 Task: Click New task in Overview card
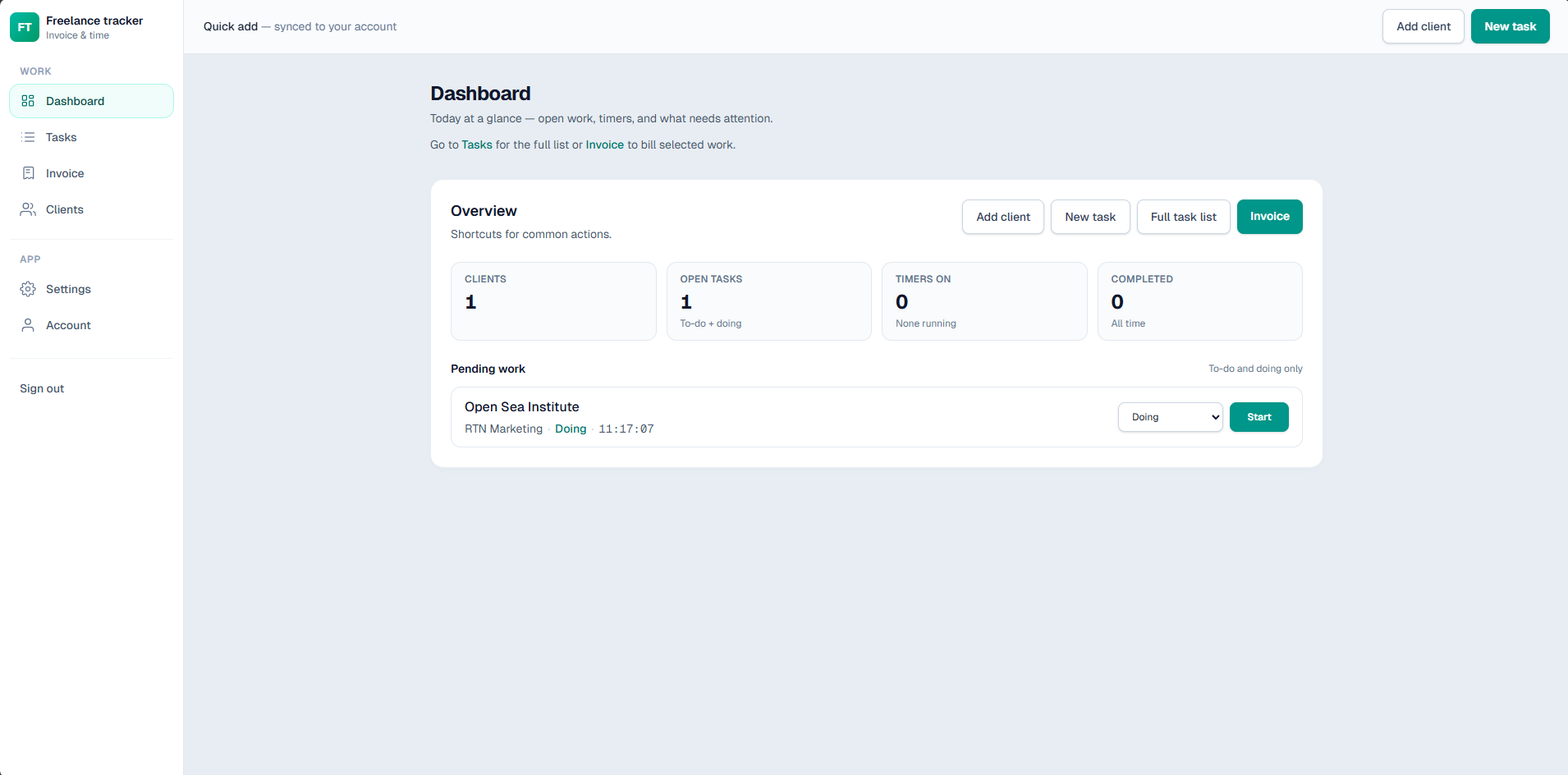tap(1089, 217)
